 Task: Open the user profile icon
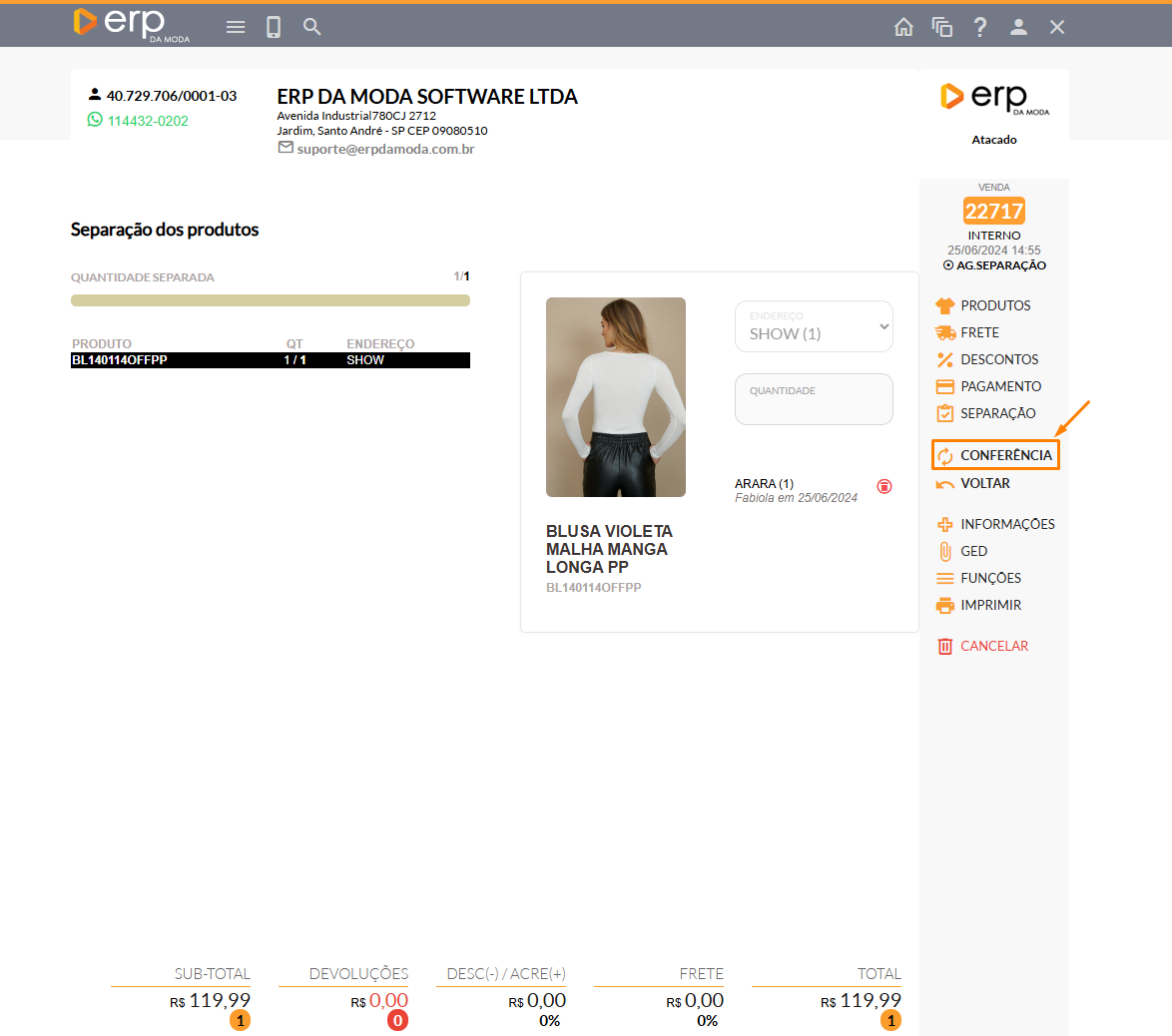coord(1018,27)
